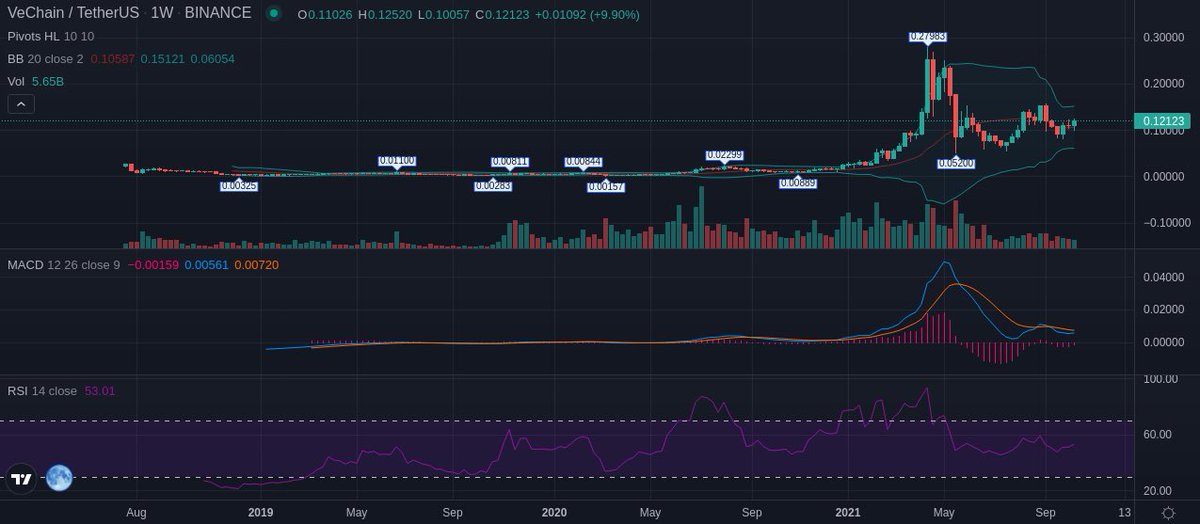This screenshot has width=1200, height=524.
Task: Select pivot low label 0.00889
Action: click(x=798, y=183)
